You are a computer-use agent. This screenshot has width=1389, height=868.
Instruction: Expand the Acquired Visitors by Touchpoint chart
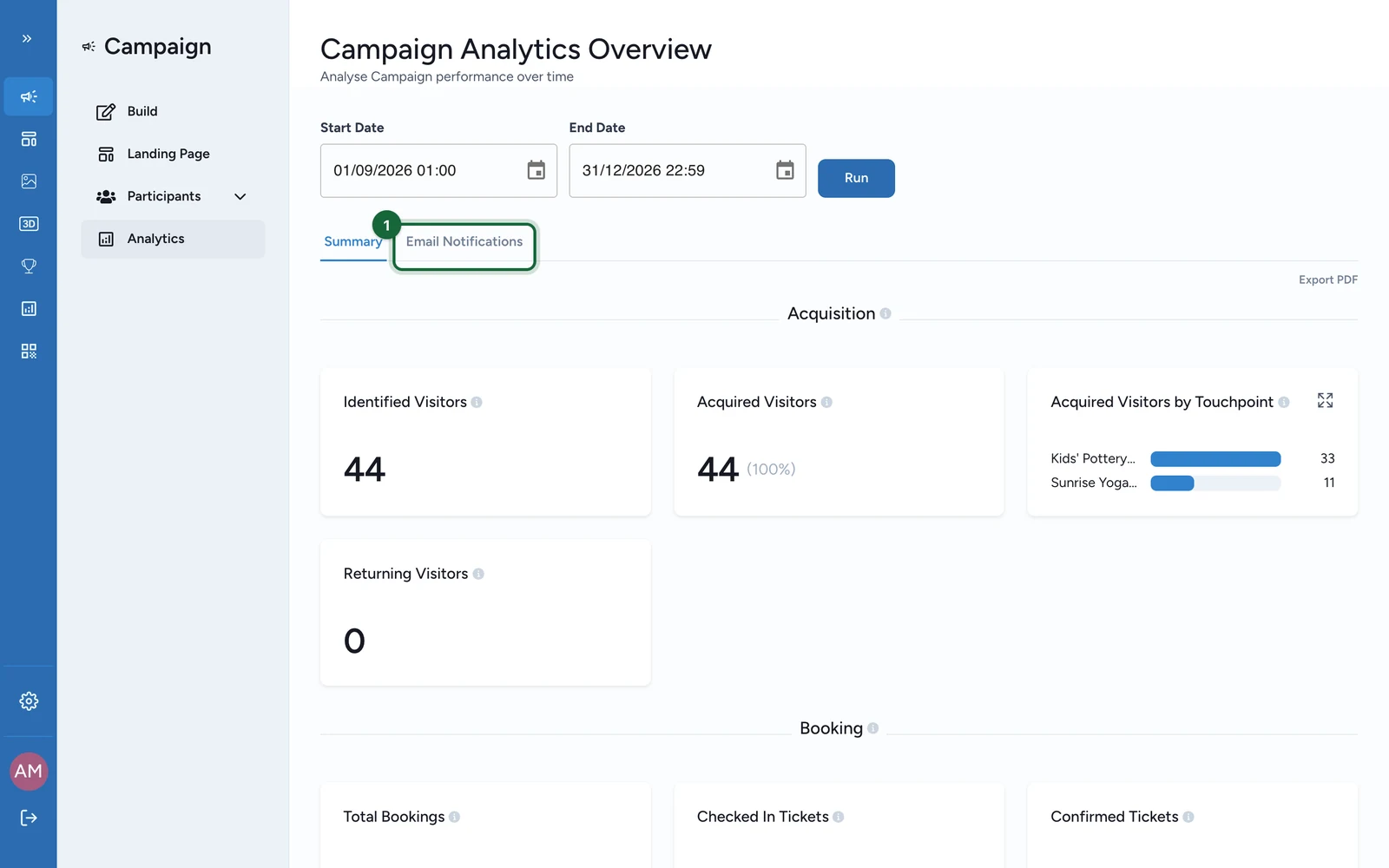[1325, 400]
